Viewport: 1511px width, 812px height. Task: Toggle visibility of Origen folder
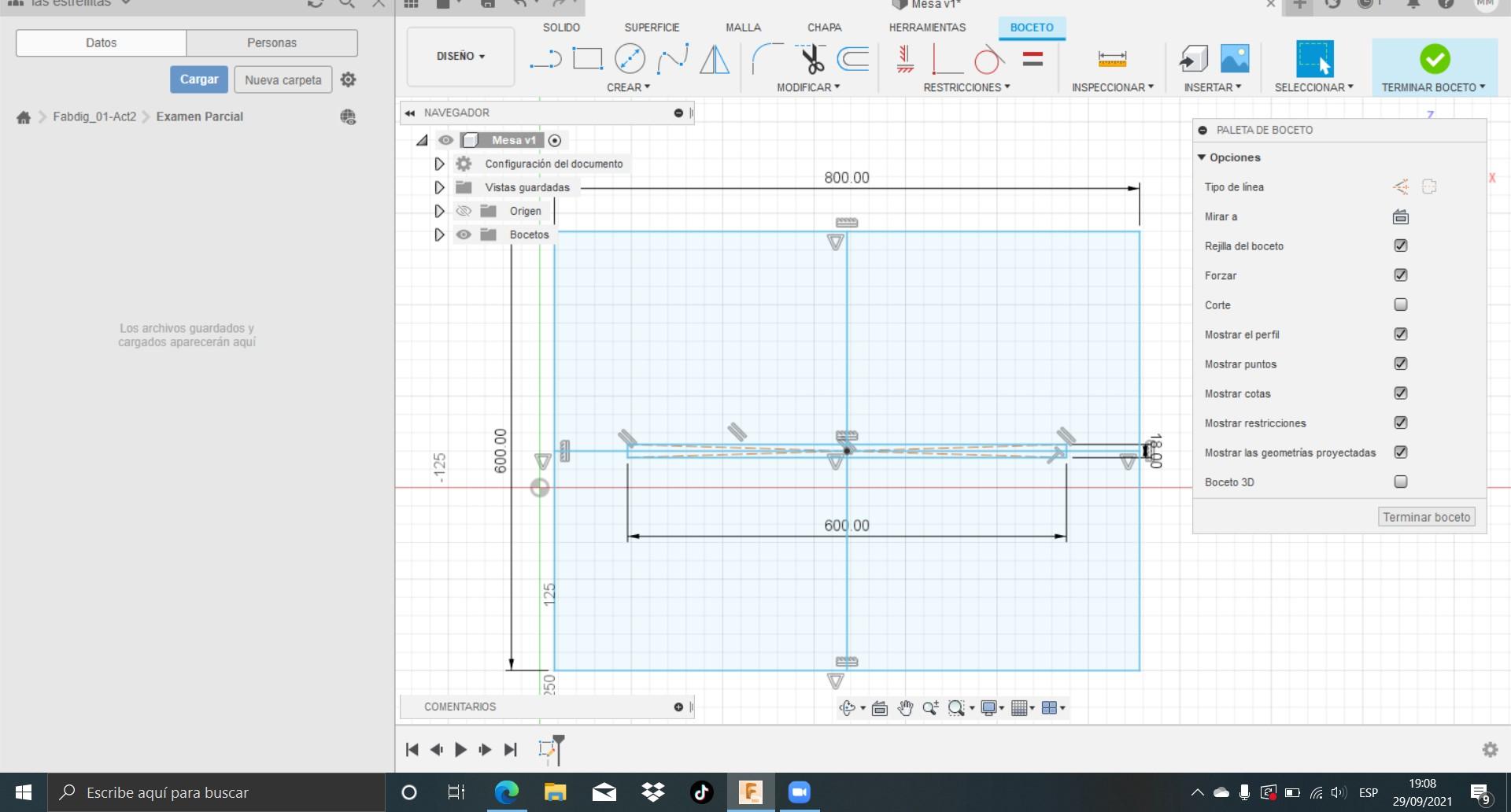tap(464, 211)
